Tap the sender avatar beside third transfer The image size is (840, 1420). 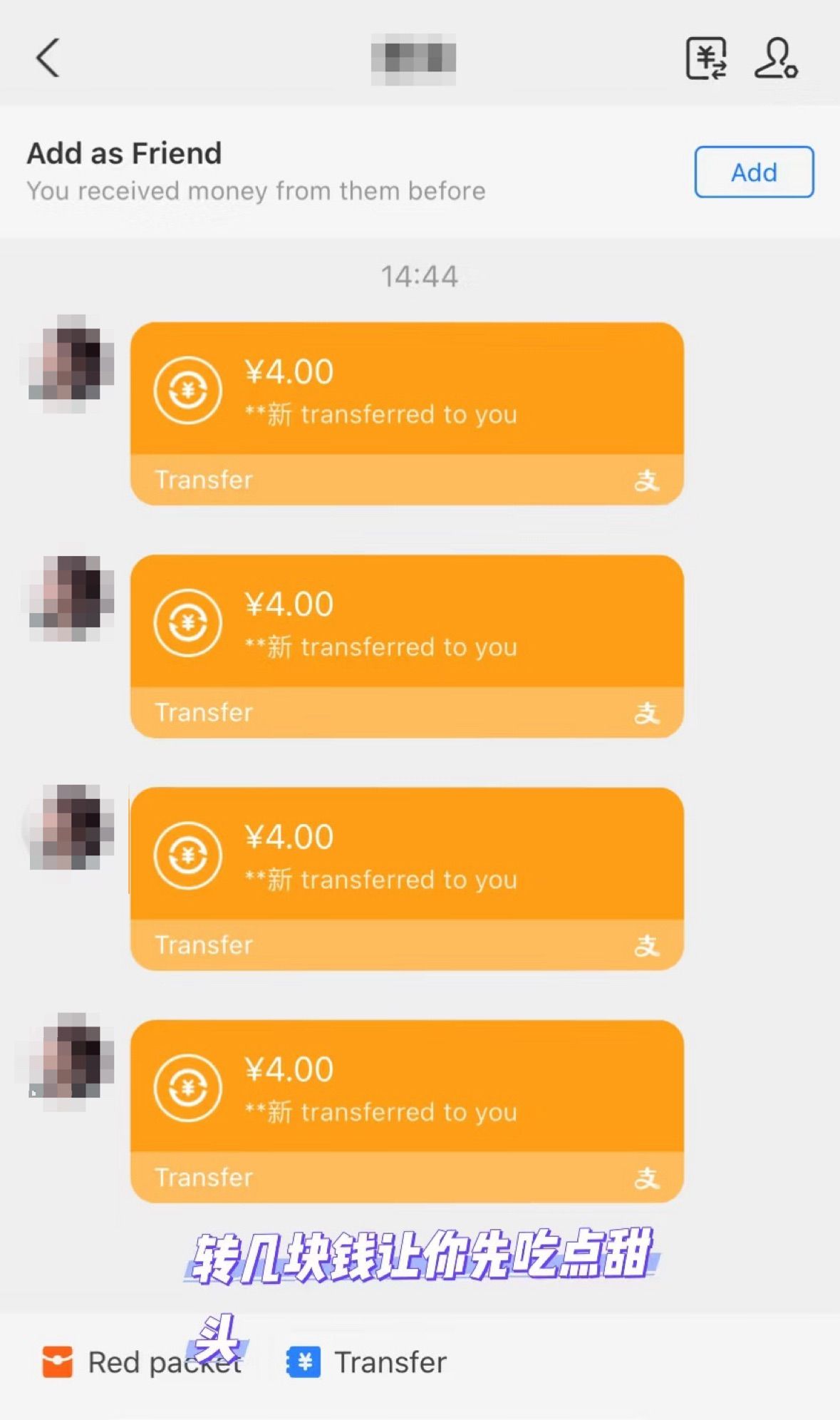[x=71, y=828]
